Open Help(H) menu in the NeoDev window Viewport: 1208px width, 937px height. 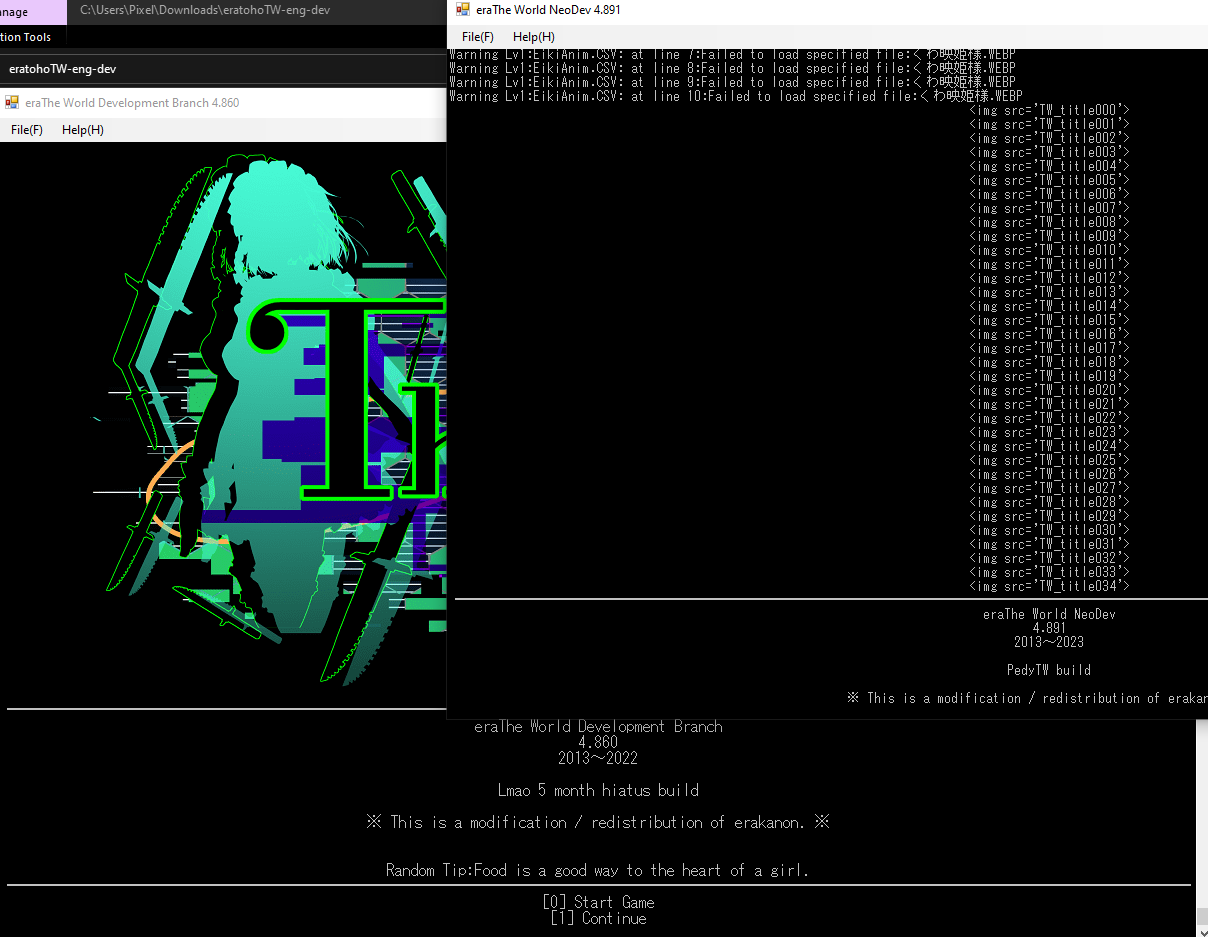[533, 37]
